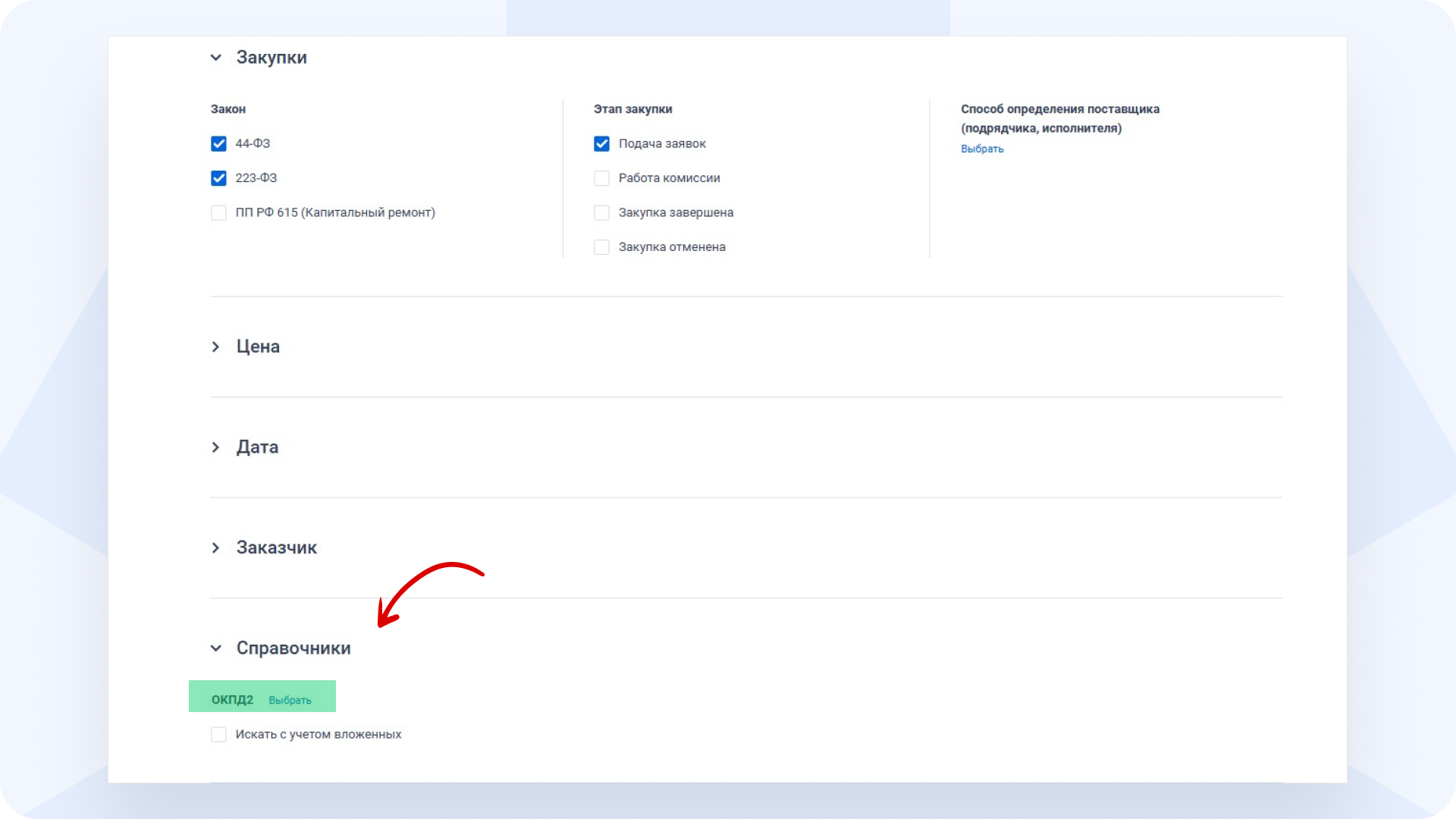
Task: Click the Дата section heading
Action: [x=257, y=447]
